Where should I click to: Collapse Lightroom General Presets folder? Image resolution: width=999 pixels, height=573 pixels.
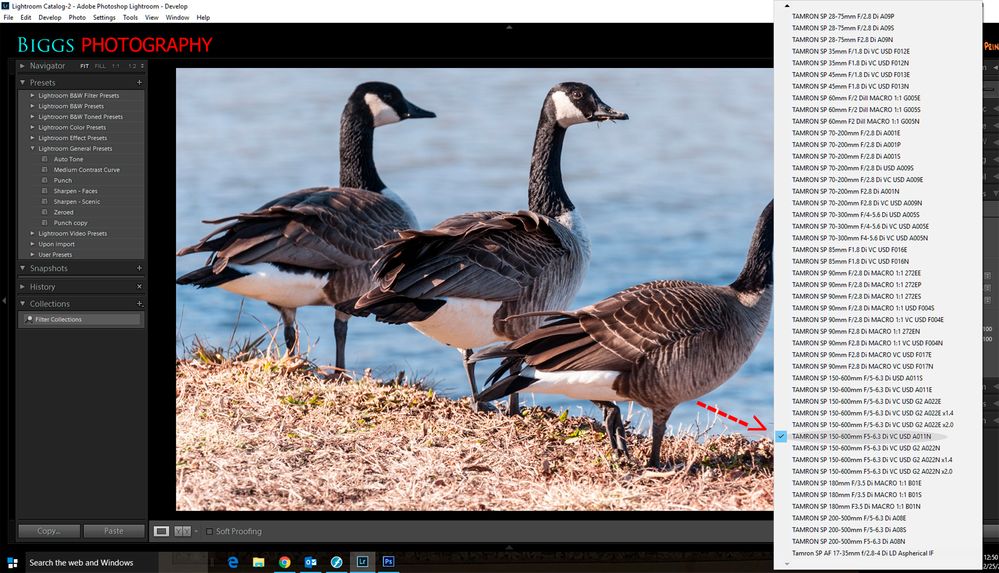pos(32,149)
